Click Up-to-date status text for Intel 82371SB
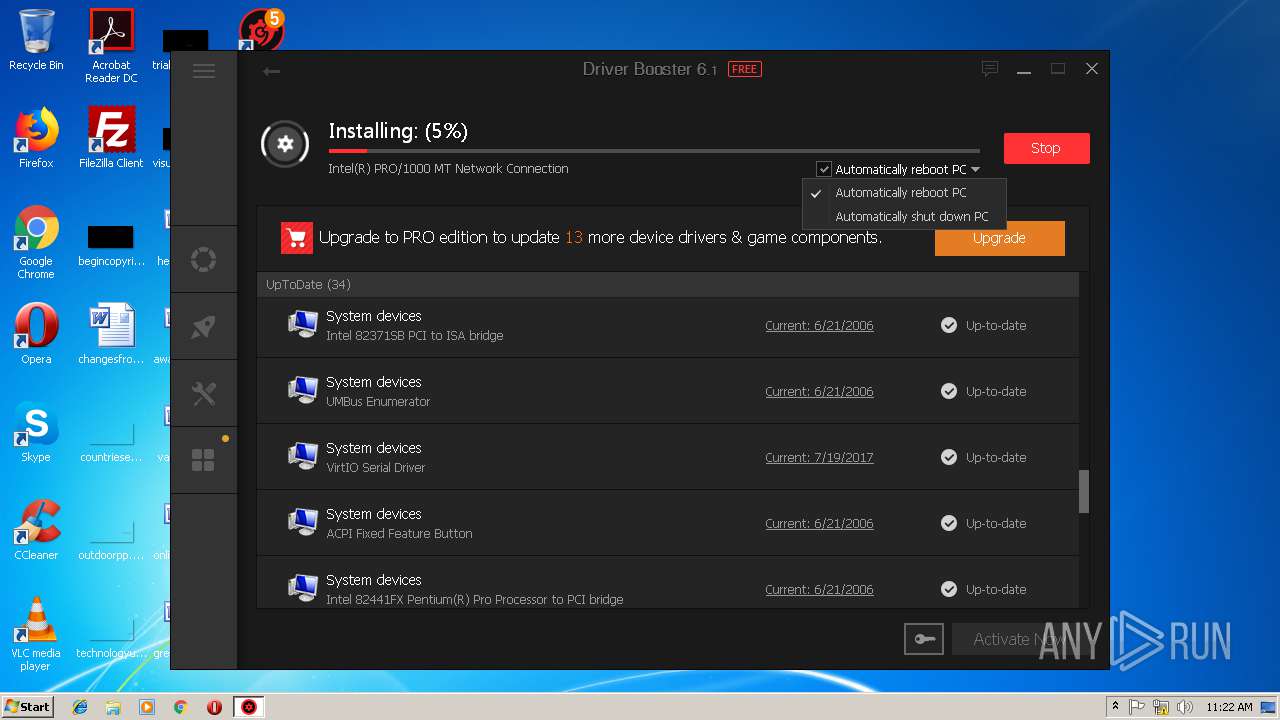Viewport: 1280px width, 720px height. (x=996, y=325)
